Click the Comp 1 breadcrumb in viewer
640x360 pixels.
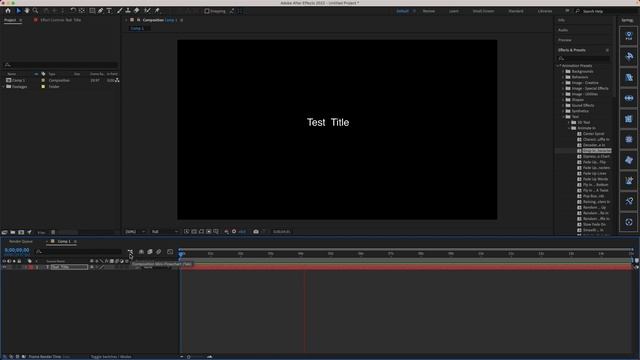coord(138,29)
